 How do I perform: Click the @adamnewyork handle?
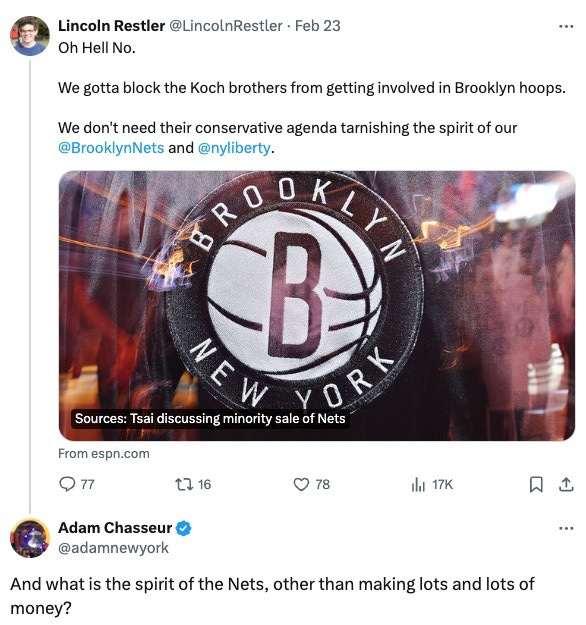113,548
